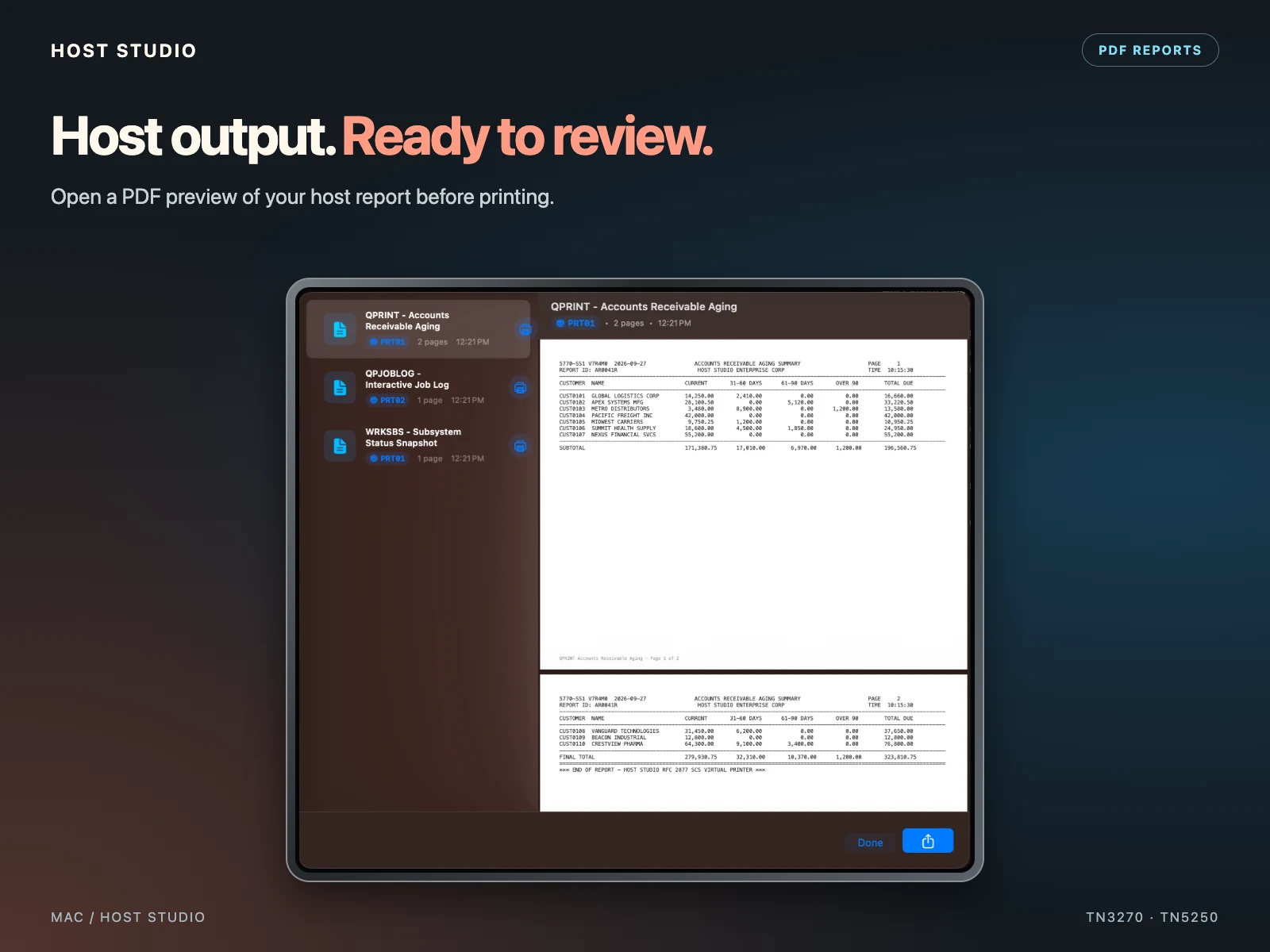Viewport: 1270px width, 952px height.
Task: Click the preview title QPRINT - Accounts Receivable Aging
Action: pyautogui.click(x=644, y=307)
